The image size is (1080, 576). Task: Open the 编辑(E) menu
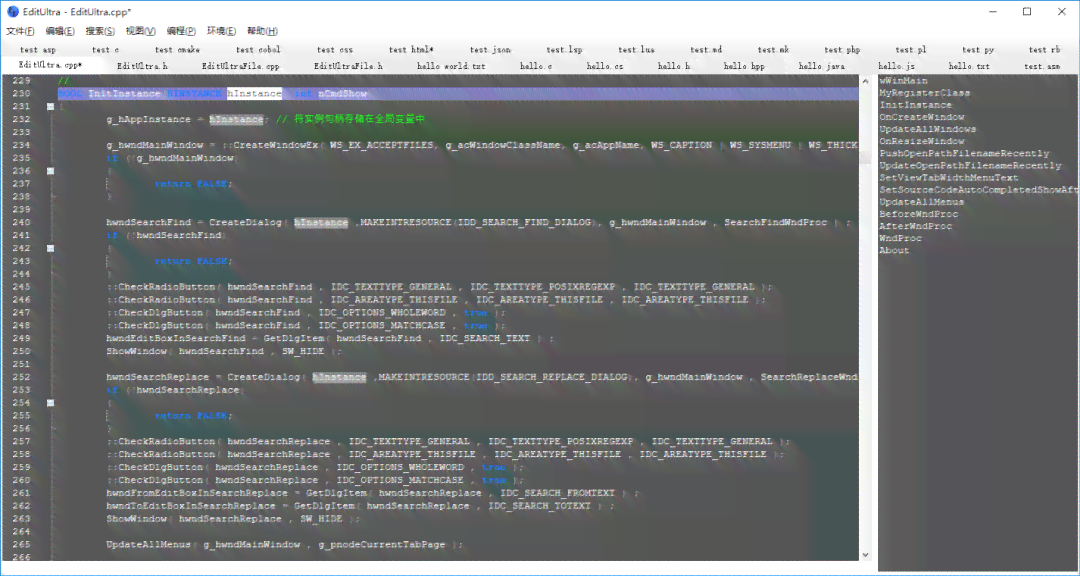click(x=60, y=31)
